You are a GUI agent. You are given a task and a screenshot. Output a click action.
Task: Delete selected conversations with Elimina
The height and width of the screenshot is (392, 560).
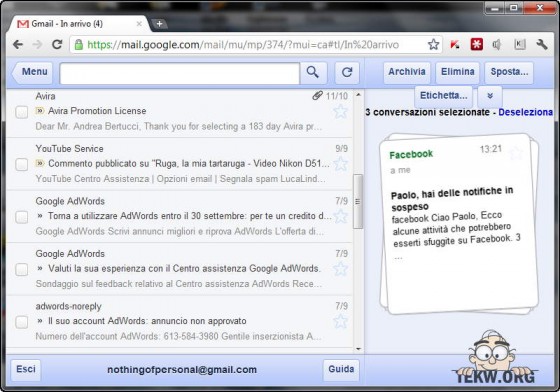[x=458, y=72]
